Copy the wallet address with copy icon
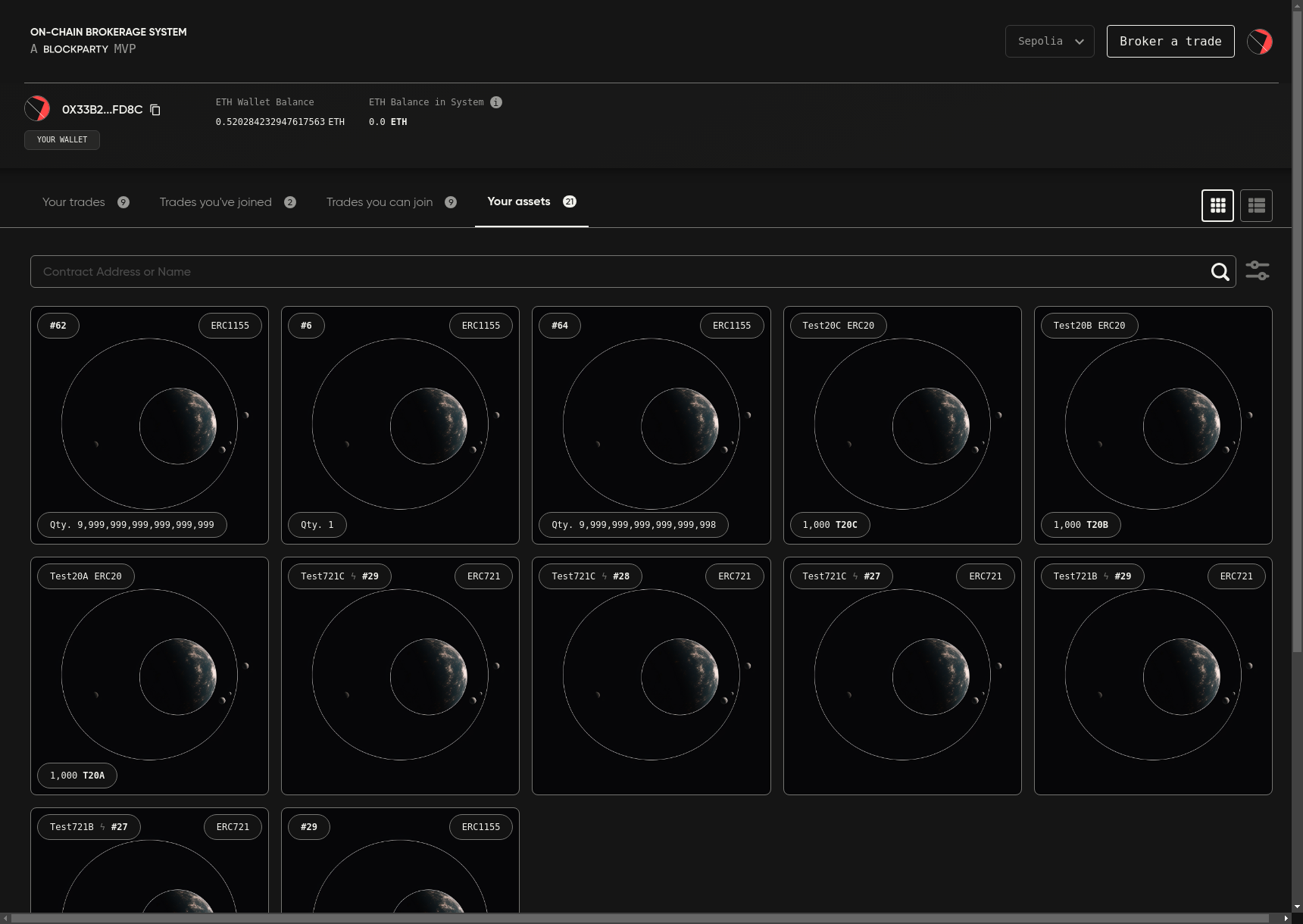The height and width of the screenshot is (924, 1303). tap(155, 110)
